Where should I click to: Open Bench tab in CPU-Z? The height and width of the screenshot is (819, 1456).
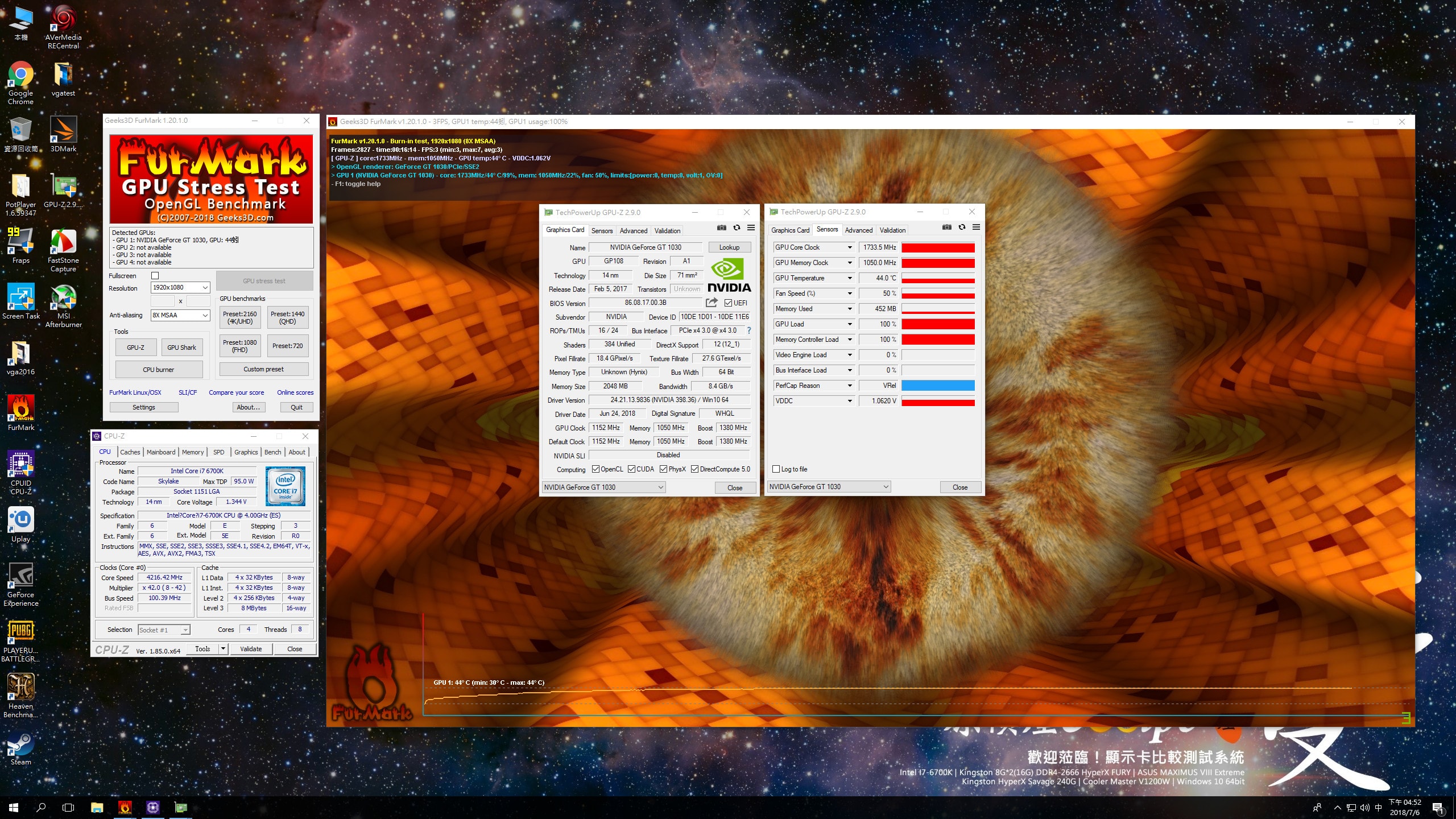coord(272,452)
